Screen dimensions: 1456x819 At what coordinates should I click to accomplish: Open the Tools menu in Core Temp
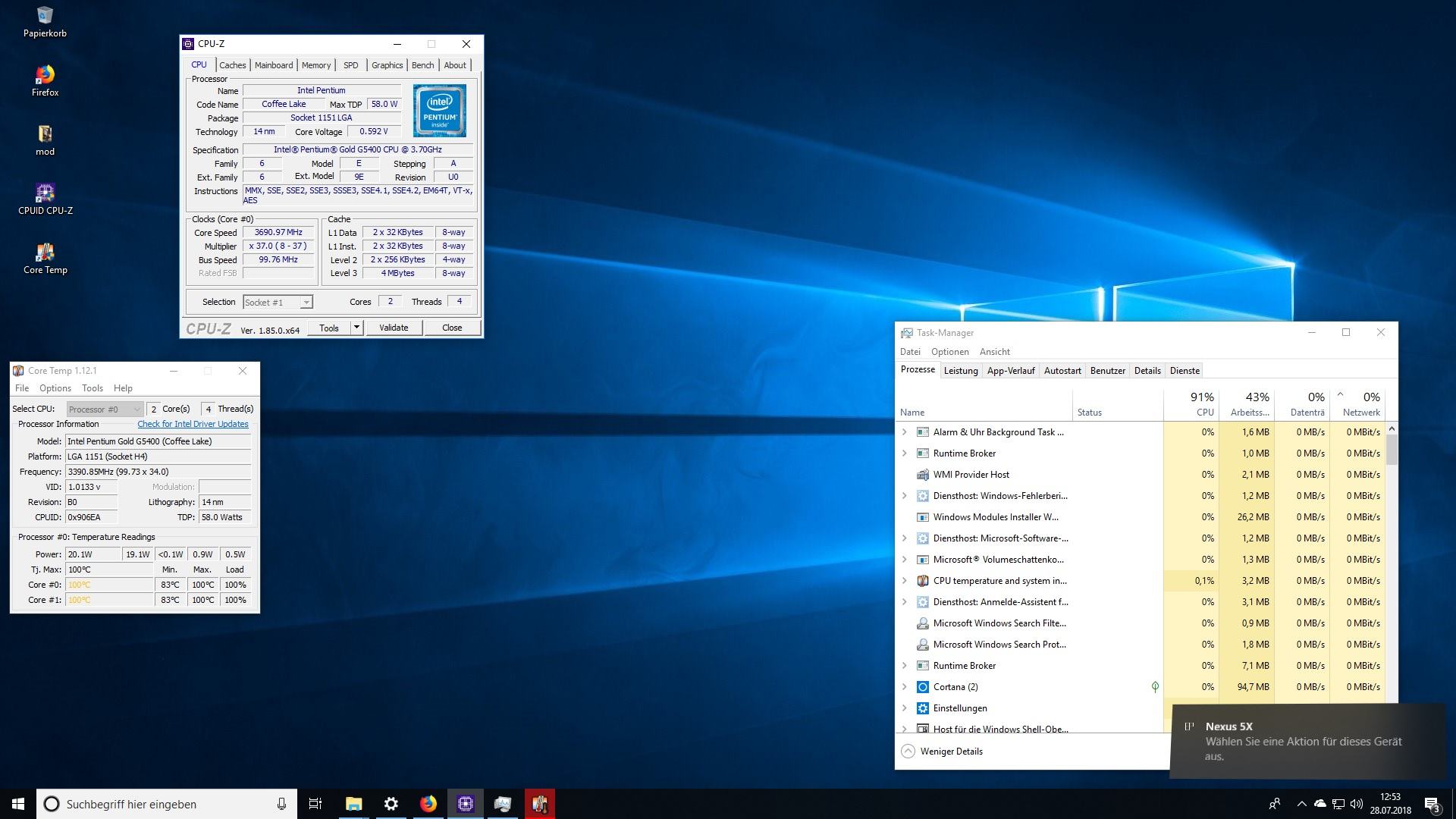93,388
